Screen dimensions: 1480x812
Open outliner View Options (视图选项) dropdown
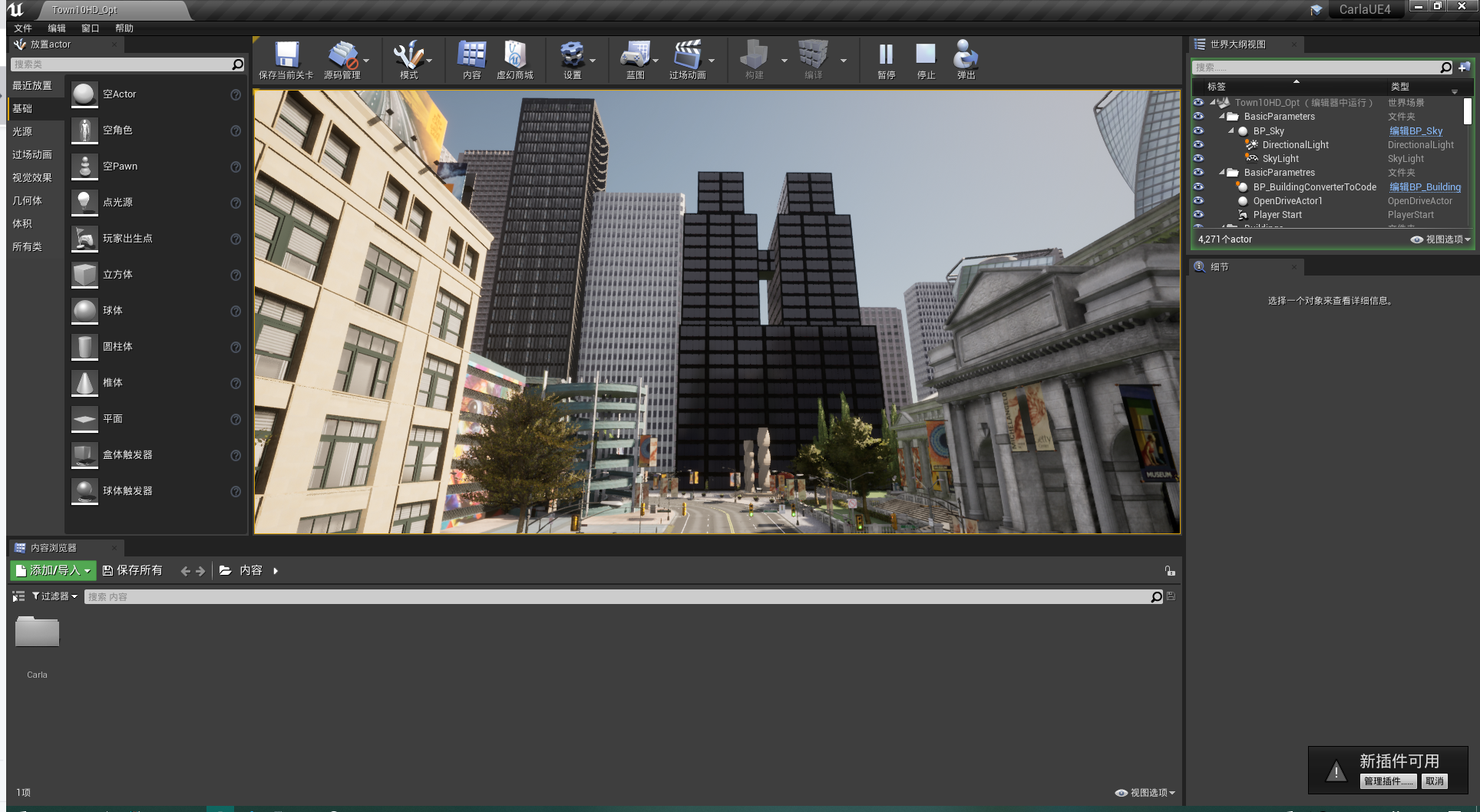(x=1441, y=239)
